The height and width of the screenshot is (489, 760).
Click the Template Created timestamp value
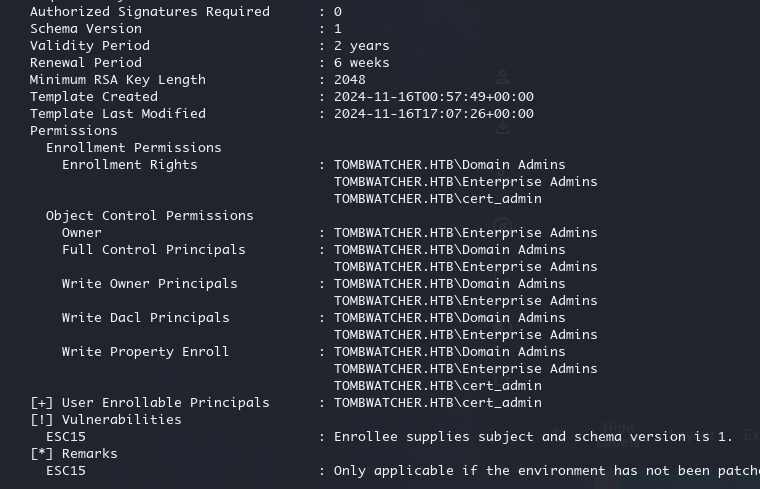(x=434, y=96)
